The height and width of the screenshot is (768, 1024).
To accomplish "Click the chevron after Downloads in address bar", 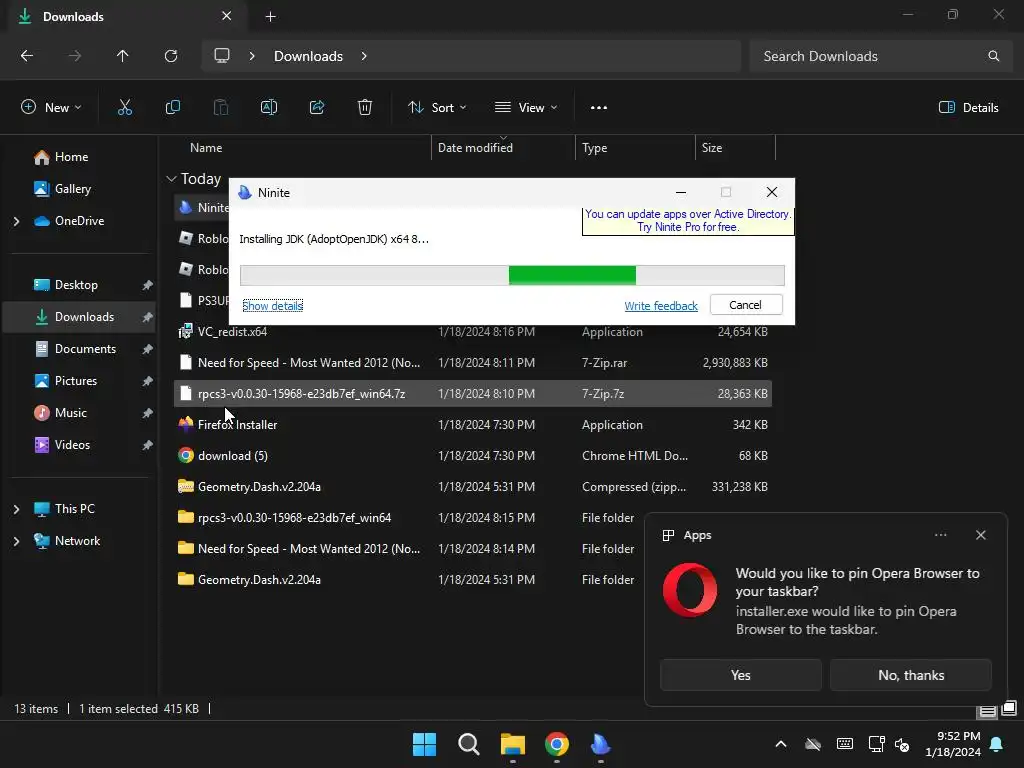I will [x=364, y=56].
